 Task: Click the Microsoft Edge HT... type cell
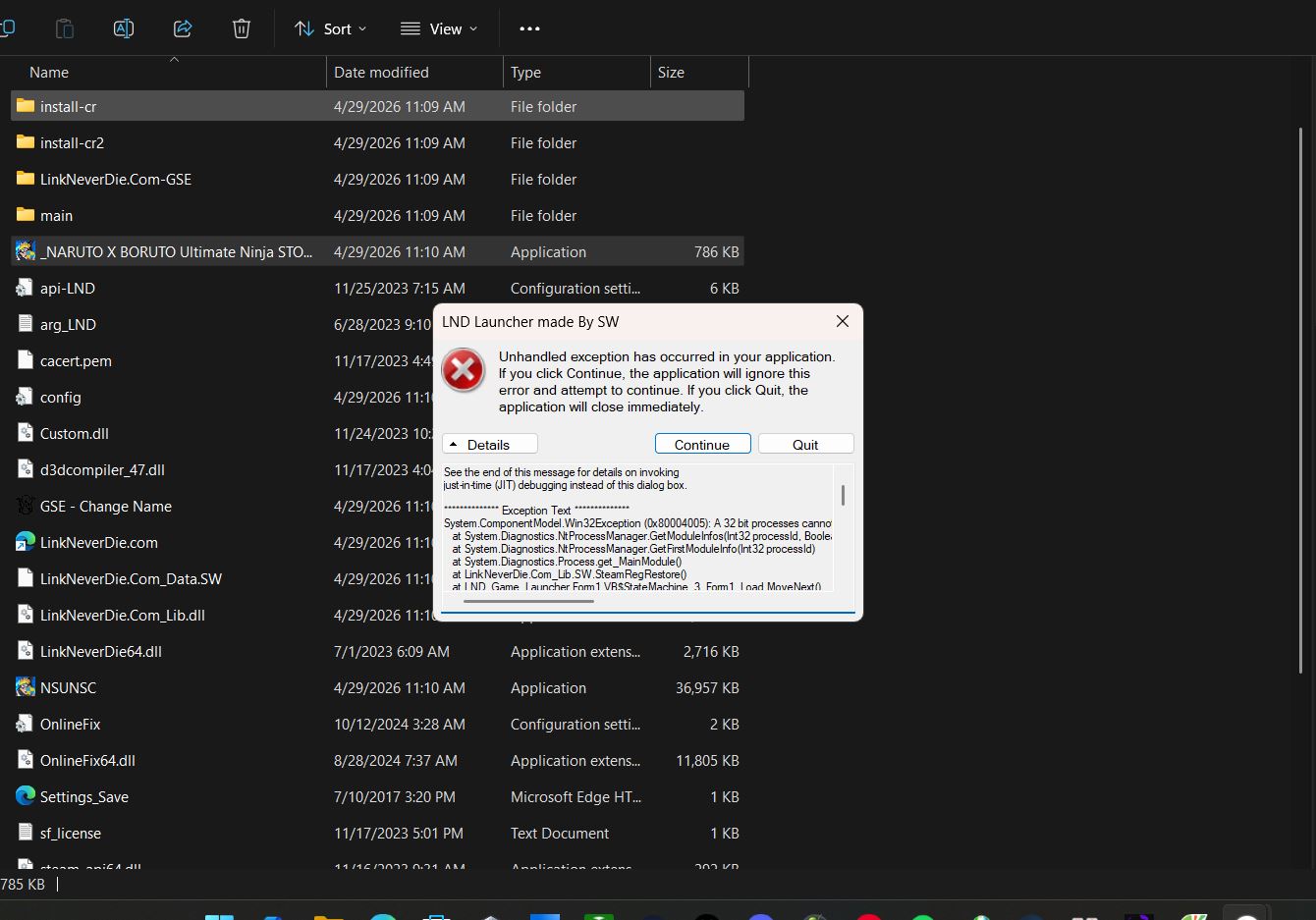[576, 796]
